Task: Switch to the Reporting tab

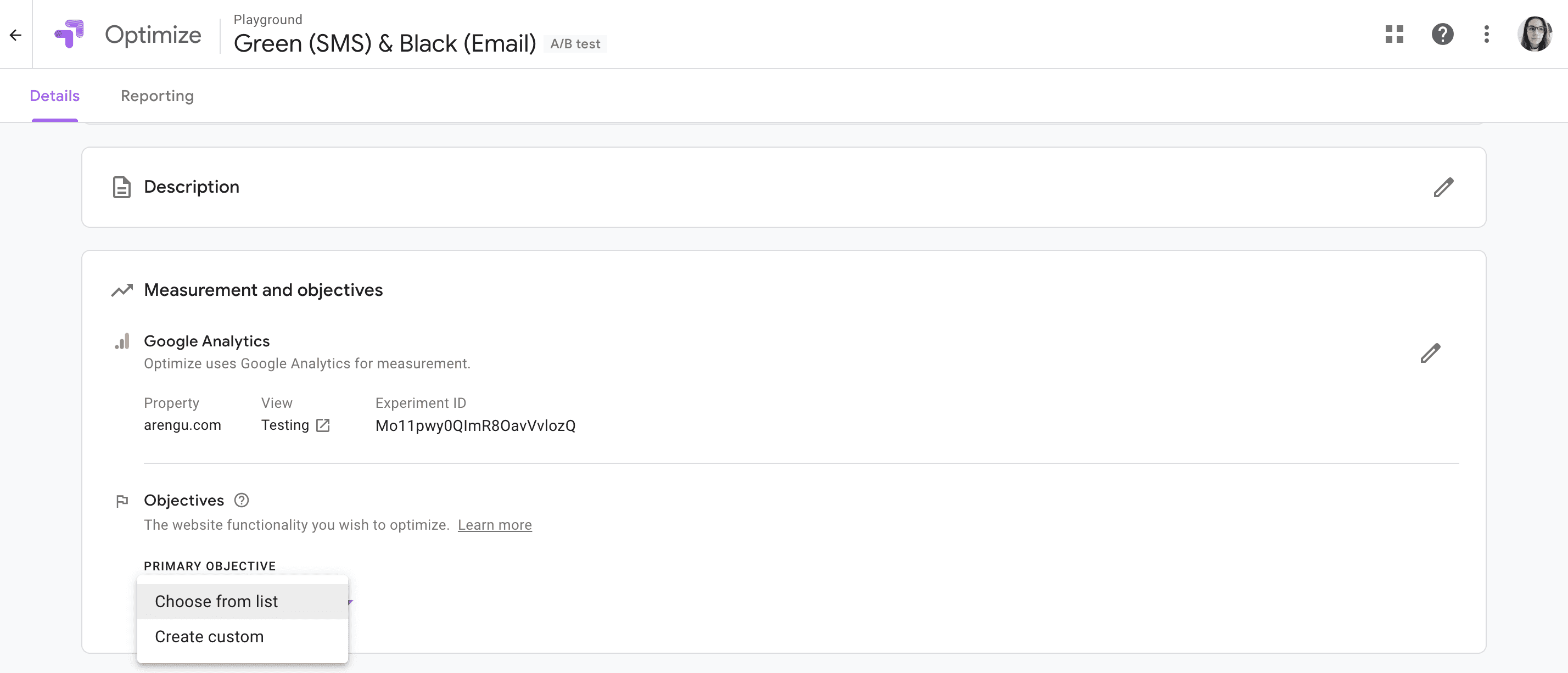Action: coord(157,96)
